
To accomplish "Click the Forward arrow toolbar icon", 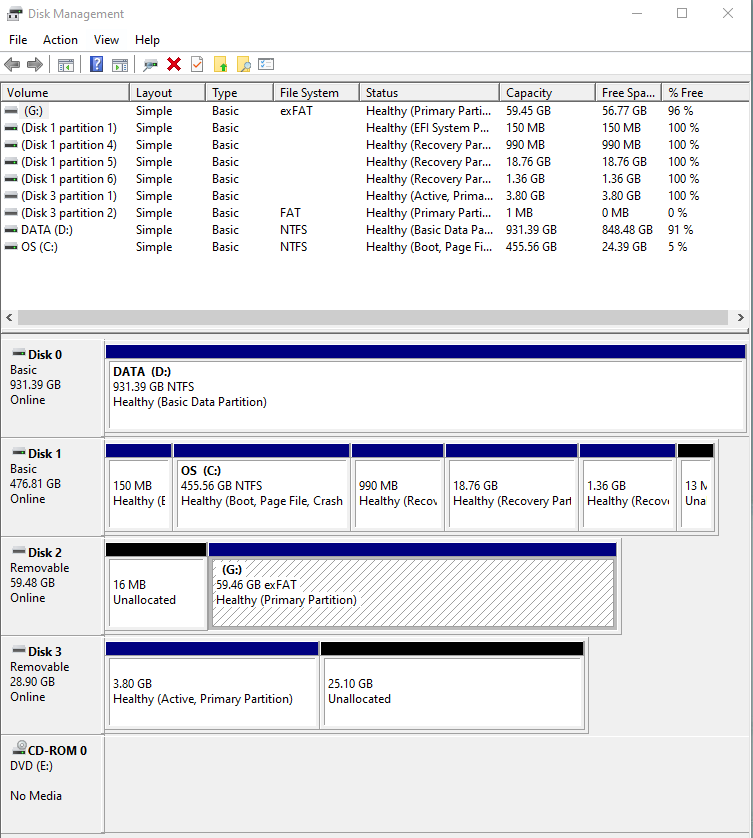I will click(x=35, y=65).
